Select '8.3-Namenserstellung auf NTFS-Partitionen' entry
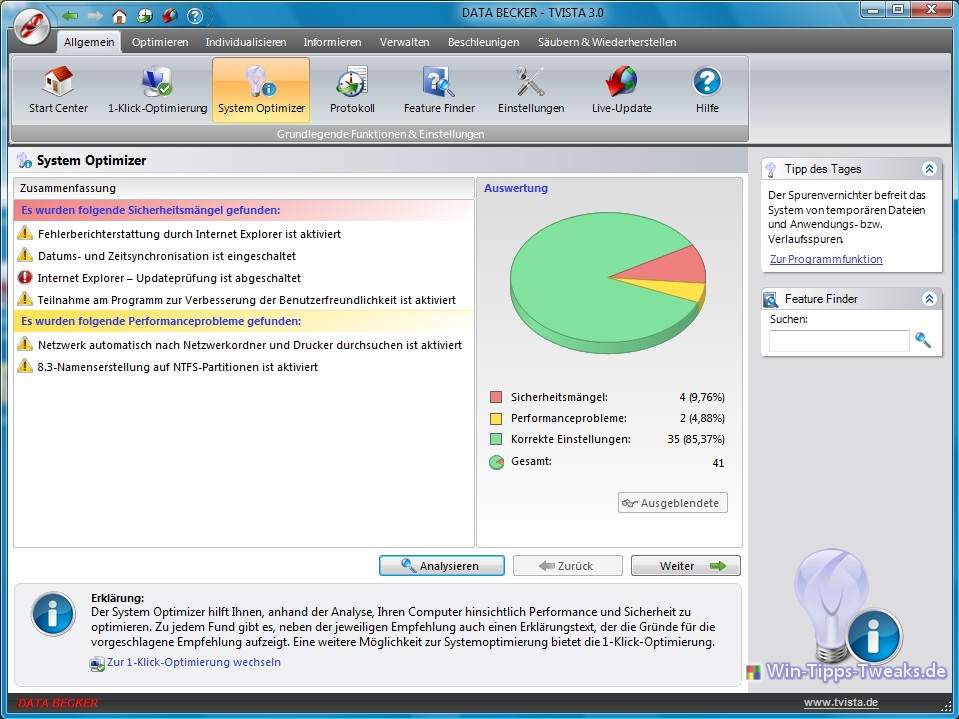 (243, 367)
